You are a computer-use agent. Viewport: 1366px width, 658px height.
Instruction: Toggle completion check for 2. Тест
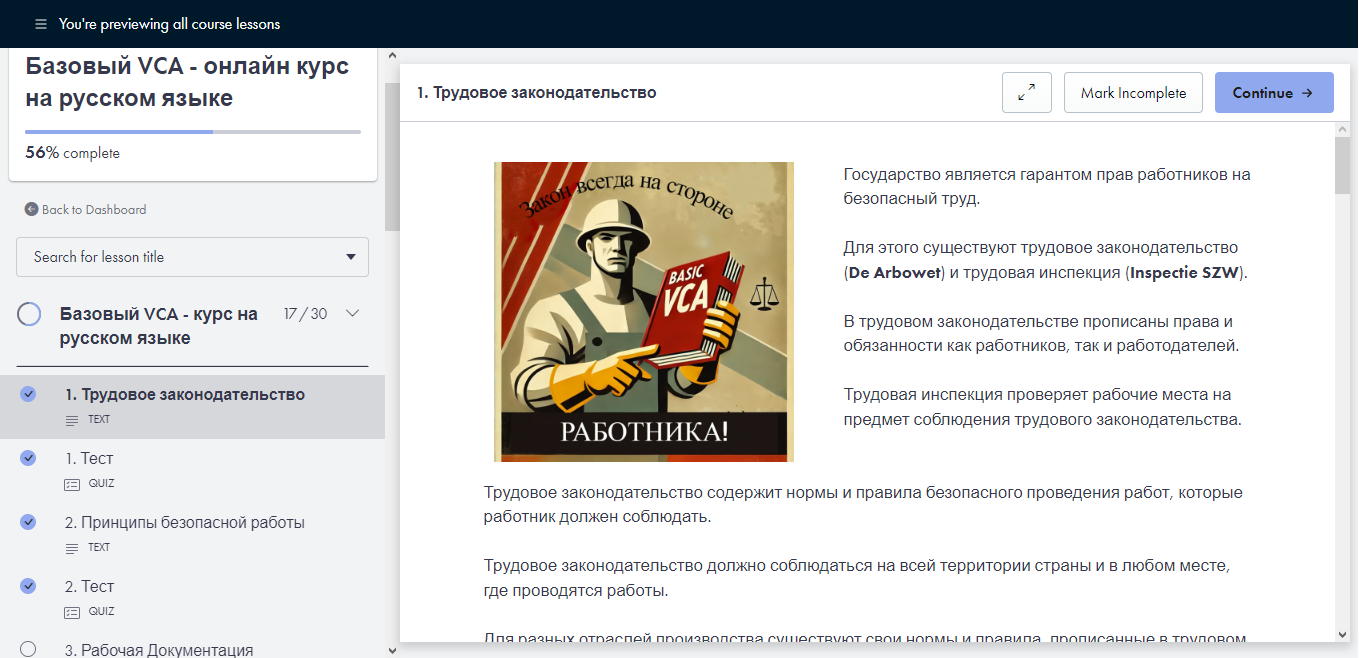[28, 586]
